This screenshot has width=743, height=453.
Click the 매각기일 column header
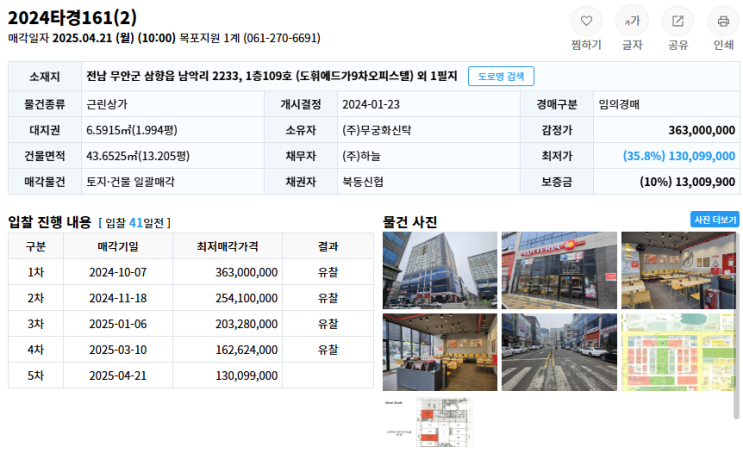tap(118, 246)
